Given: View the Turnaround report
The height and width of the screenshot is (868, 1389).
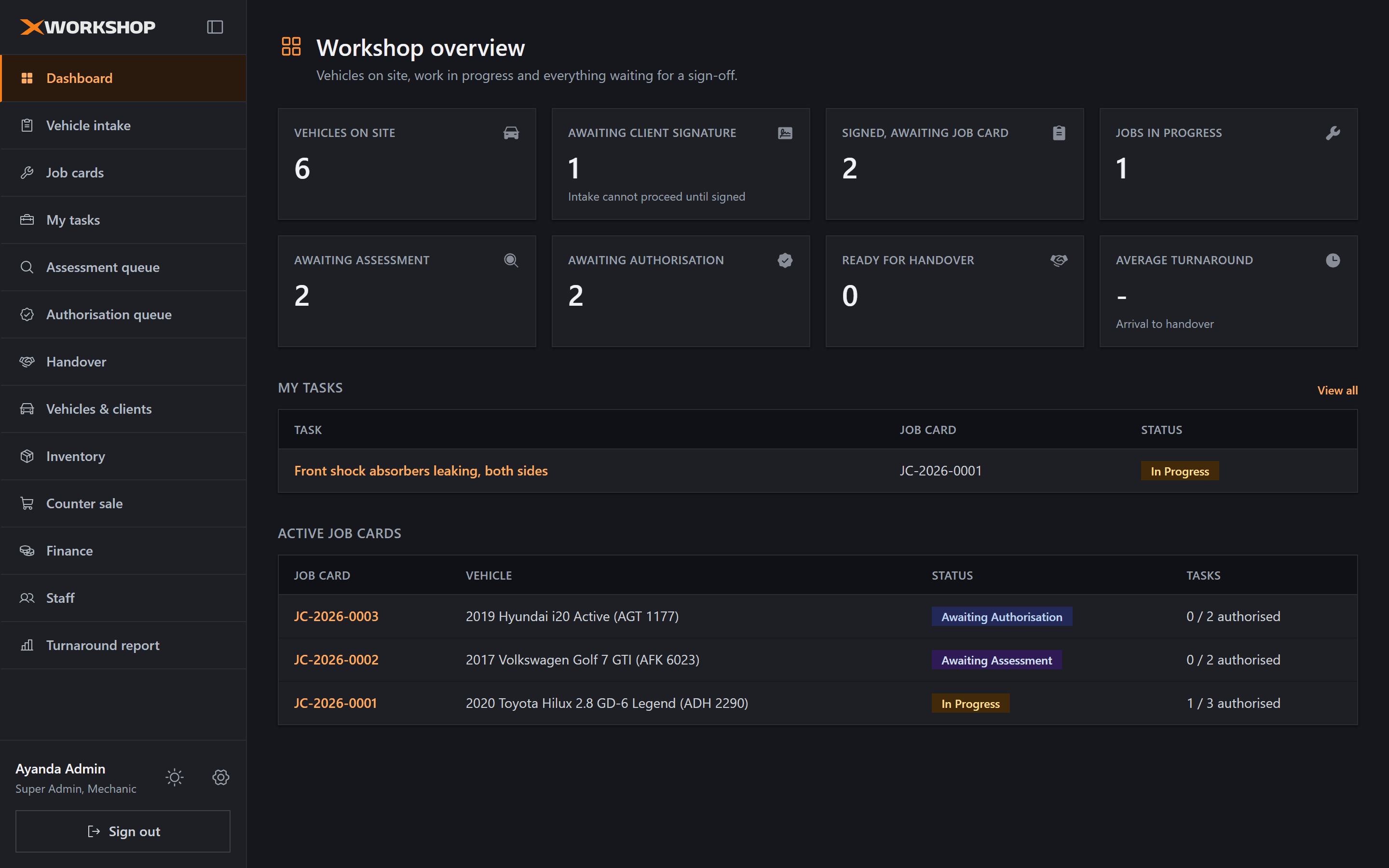Looking at the screenshot, I should [x=123, y=645].
